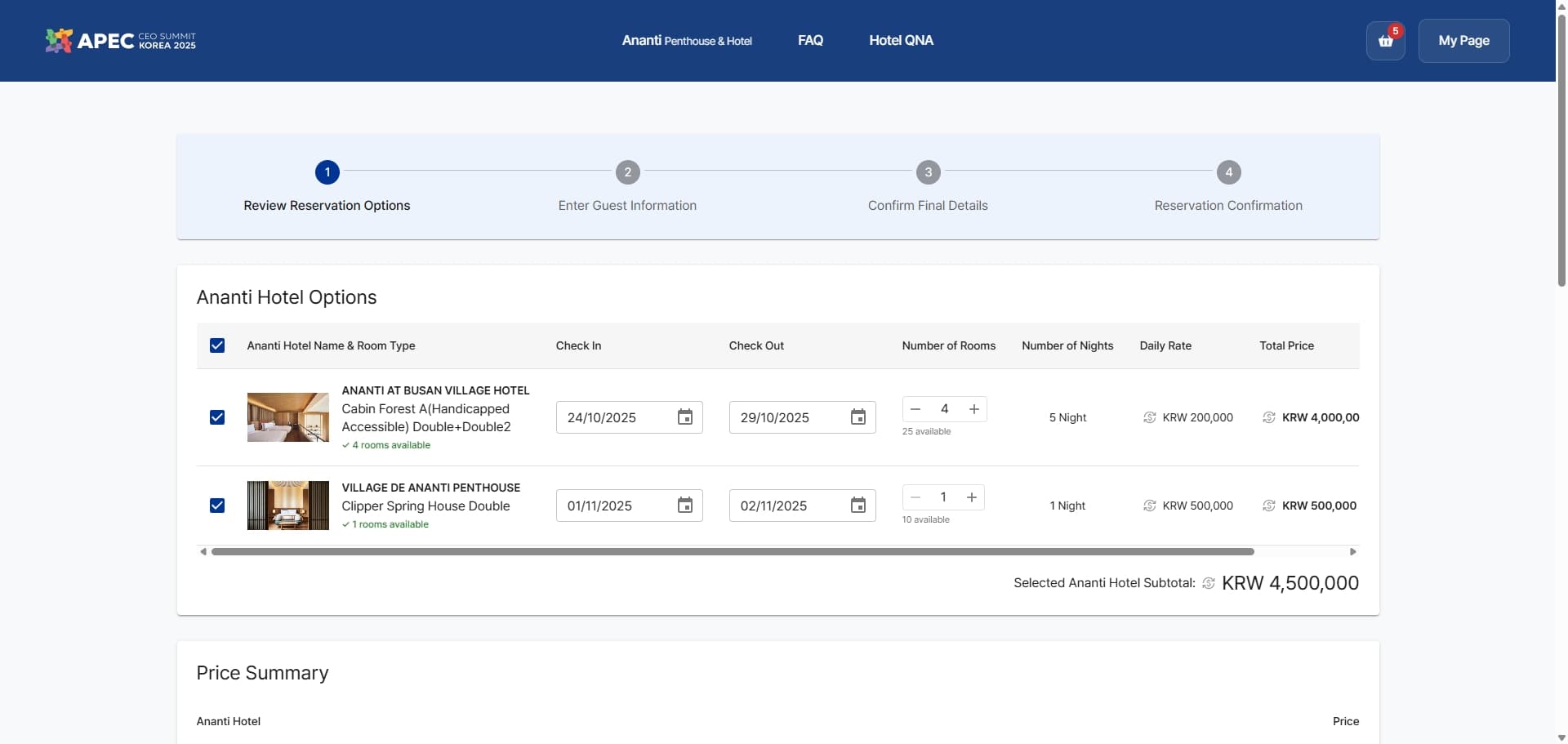Viewport: 1568px width, 744px height.
Task: Open calendar for 29/10/2025 check-out date
Action: (857, 417)
